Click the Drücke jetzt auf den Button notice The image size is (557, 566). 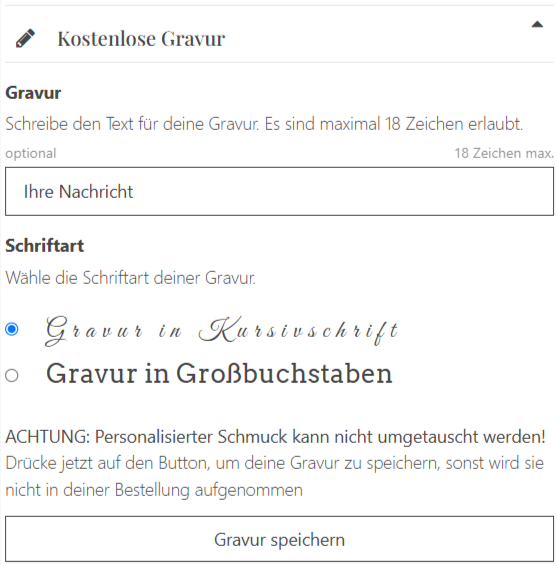[x=274, y=464]
